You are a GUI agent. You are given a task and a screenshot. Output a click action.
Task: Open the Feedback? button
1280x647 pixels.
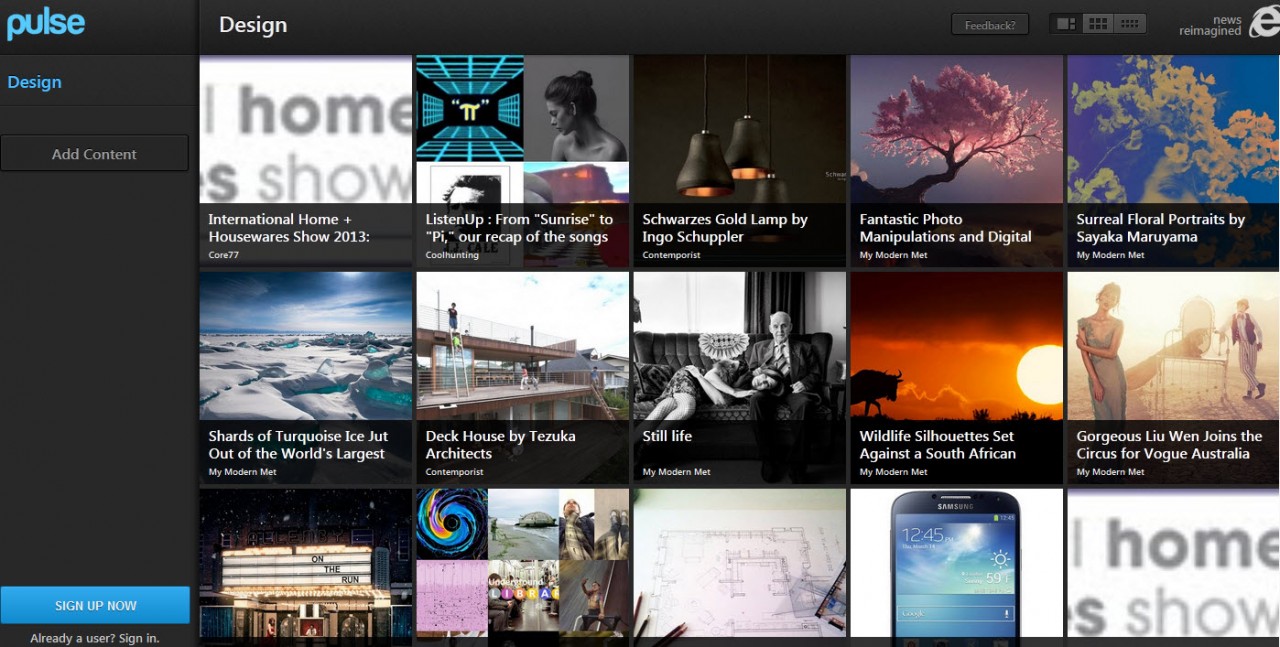click(x=990, y=25)
